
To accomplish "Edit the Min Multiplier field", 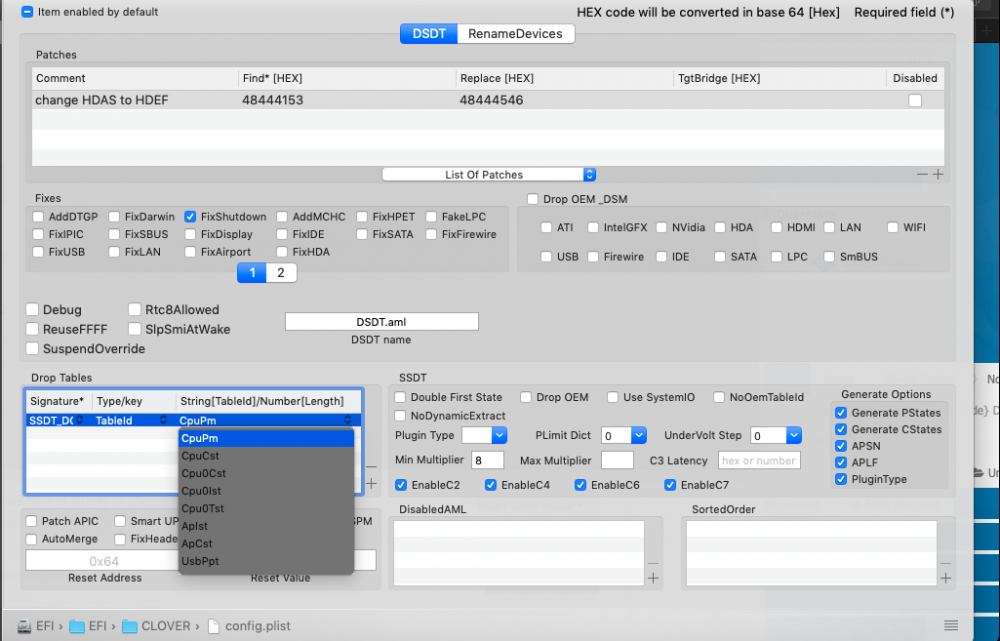I will pos(487,460).
